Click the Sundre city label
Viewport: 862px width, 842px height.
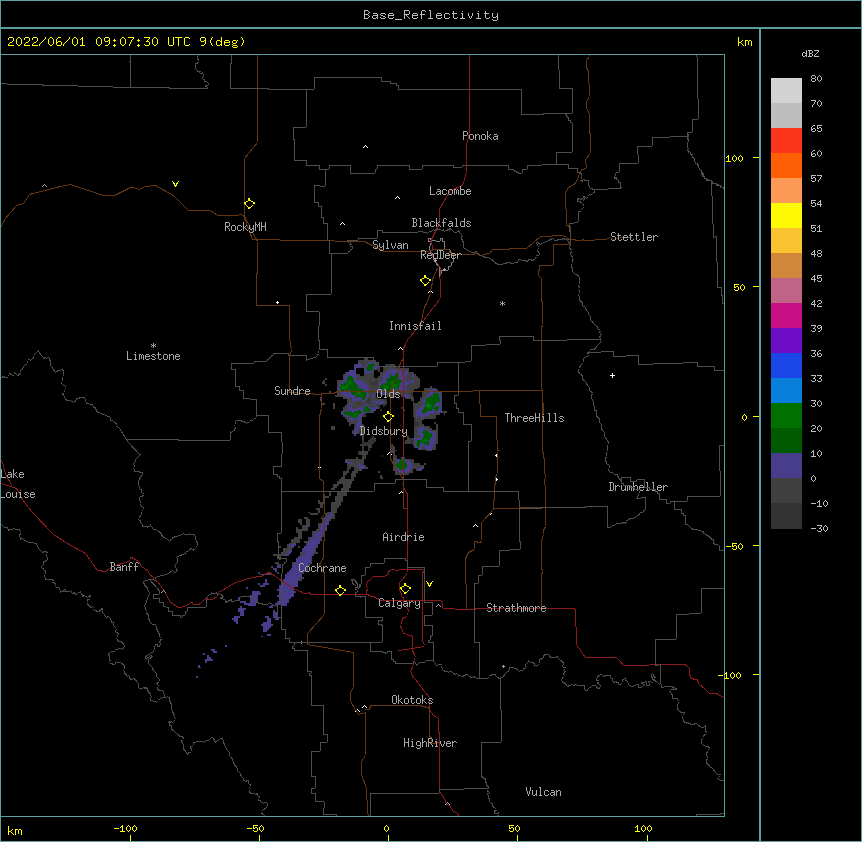click(x=292, y=391)
